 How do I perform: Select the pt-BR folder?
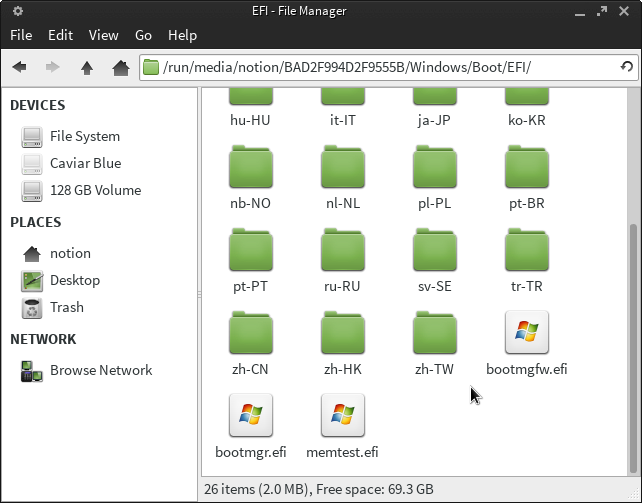coord(527,167)
